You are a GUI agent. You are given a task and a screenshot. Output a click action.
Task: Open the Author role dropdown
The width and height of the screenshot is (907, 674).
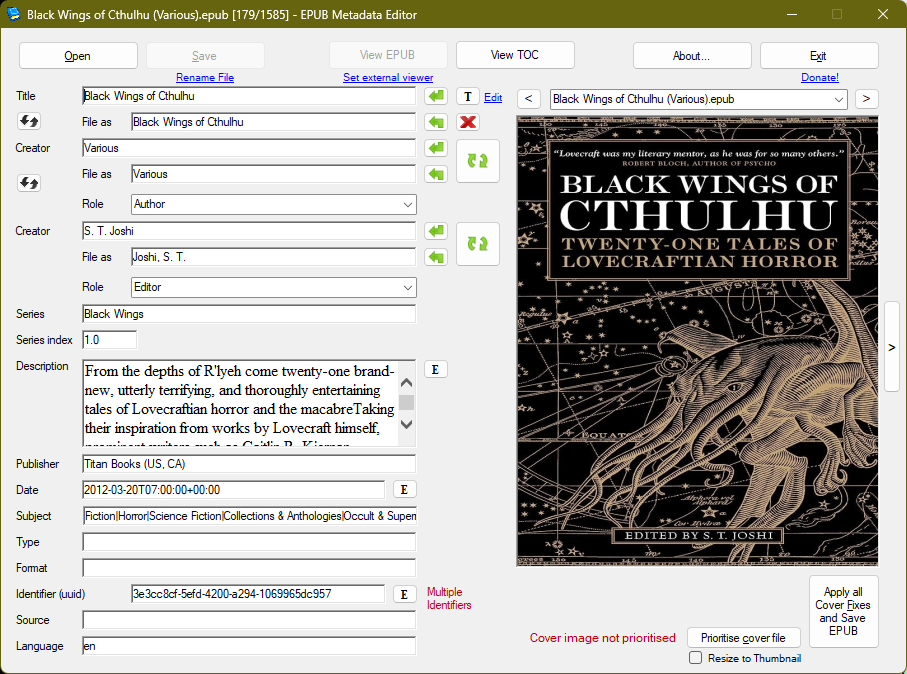coord(274,204)
